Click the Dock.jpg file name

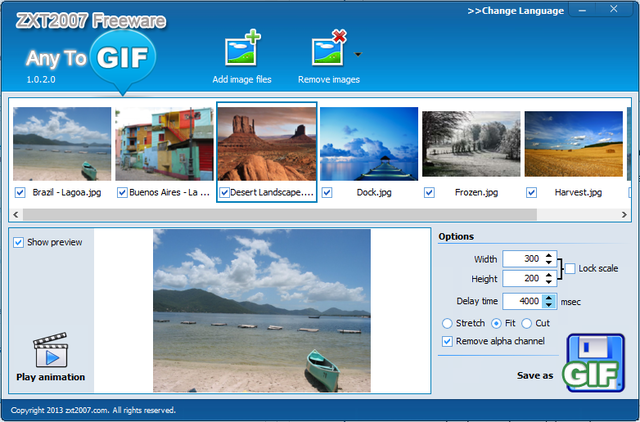click(x=374, y=192)
